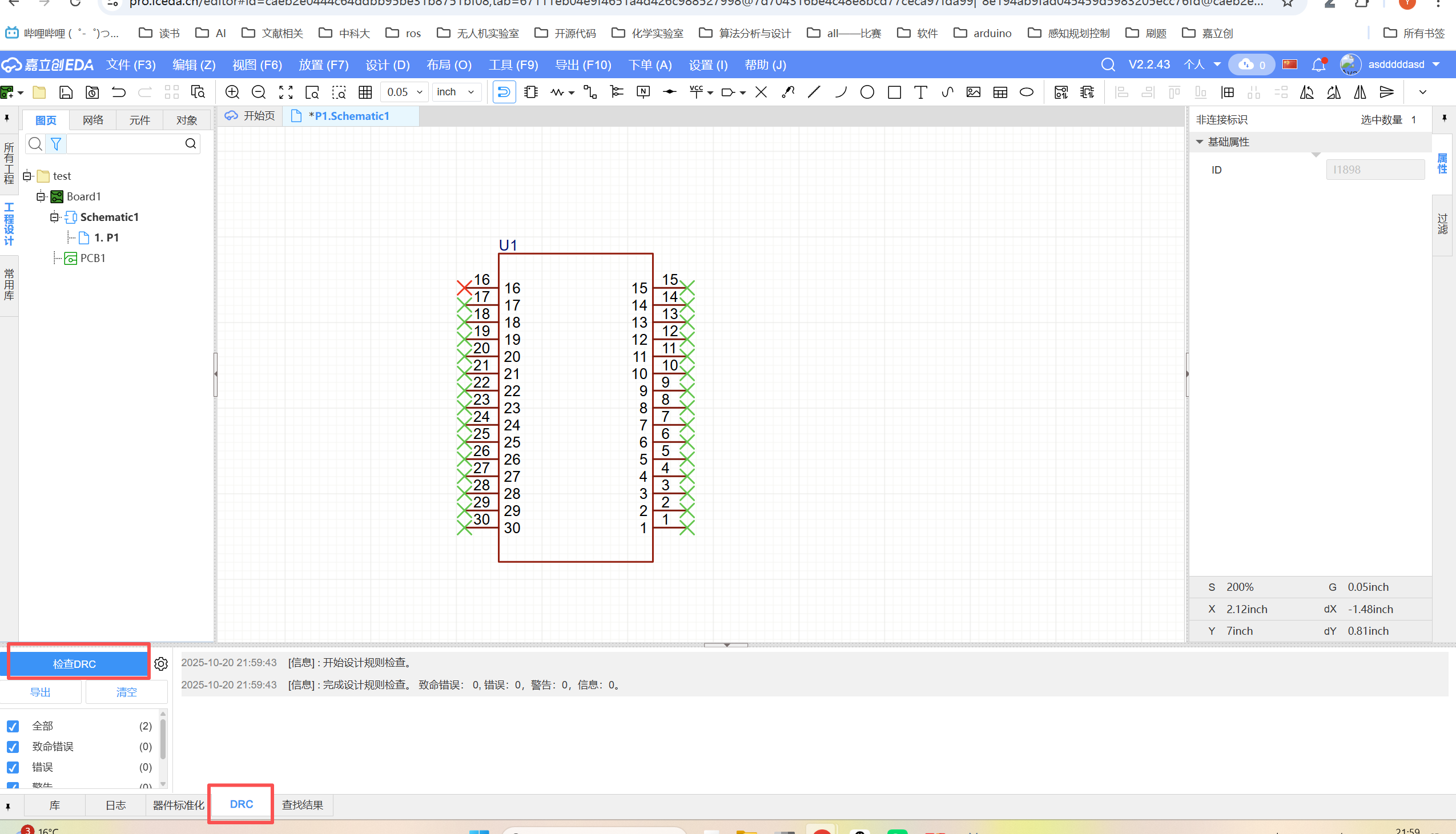The width and height of the screenshot is (1456, 834).
Task: Click the insert image icon
Action: point(973,92)
